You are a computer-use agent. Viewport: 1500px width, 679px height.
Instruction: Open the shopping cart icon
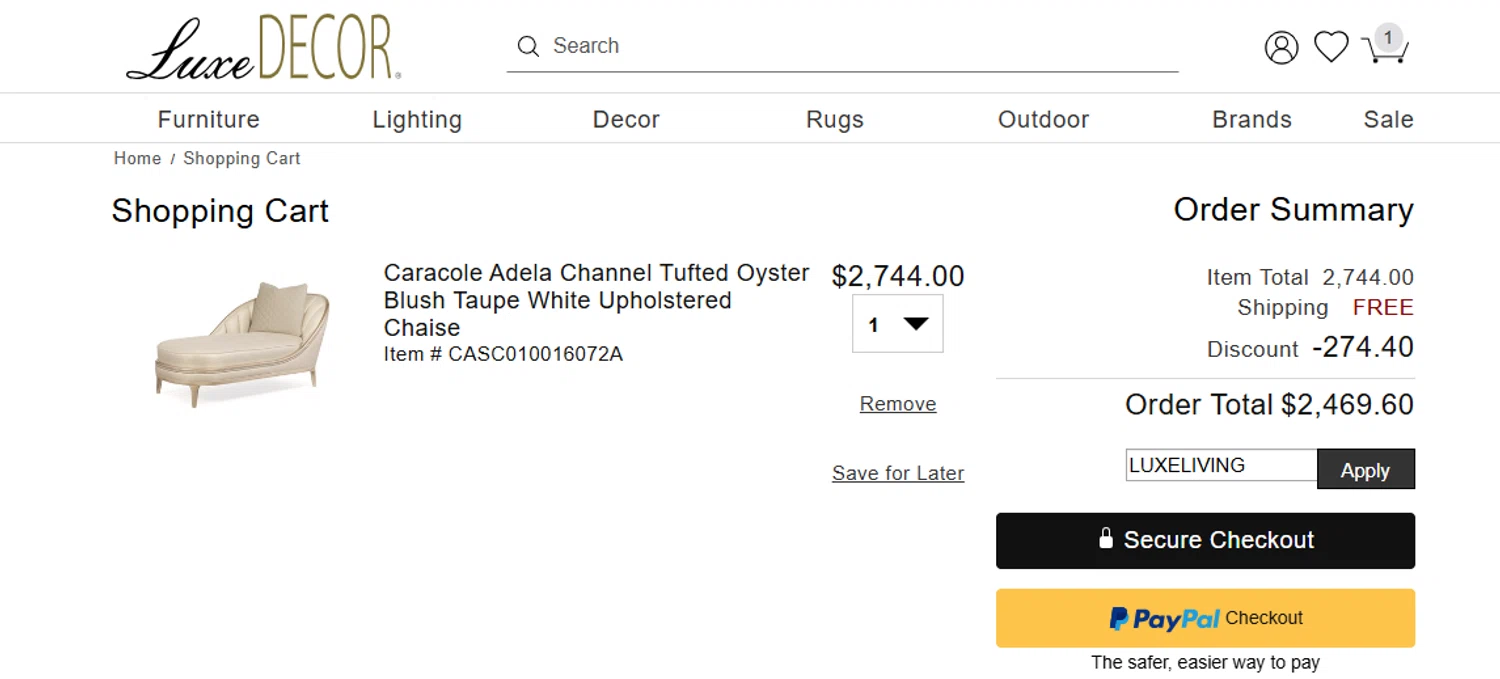(x=1385, y=46)
